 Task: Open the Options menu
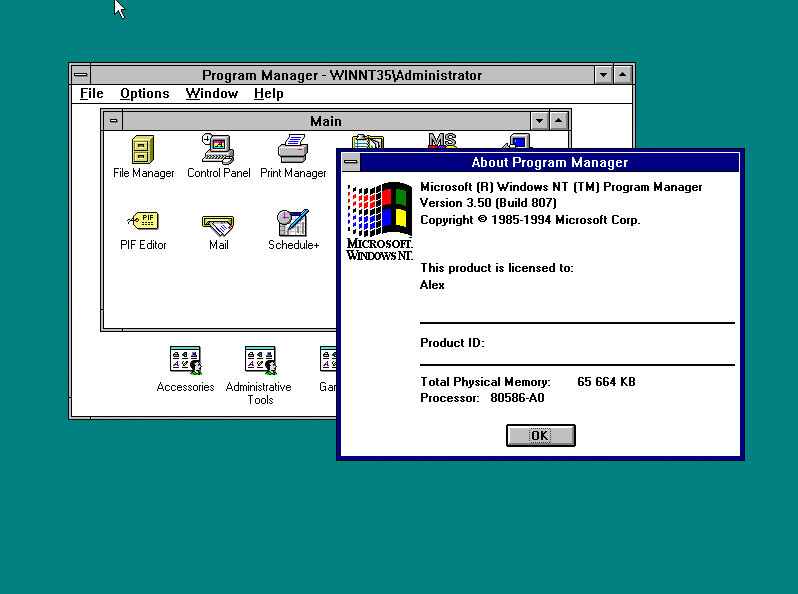coord(145,94)
